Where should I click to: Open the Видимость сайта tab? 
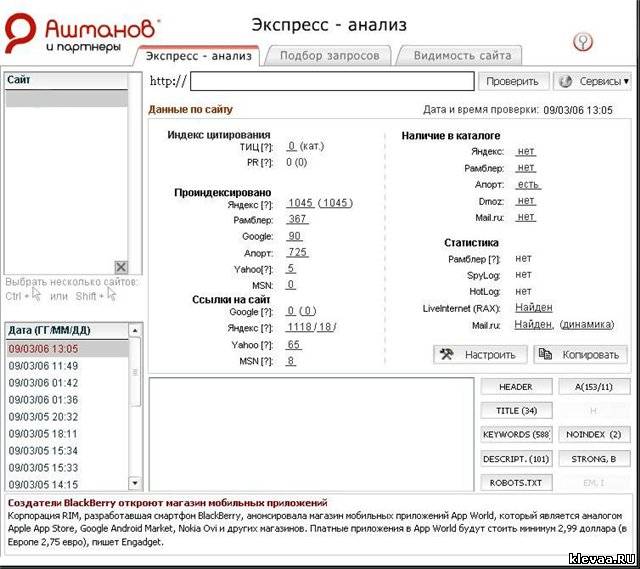click(x=462, y=56)
